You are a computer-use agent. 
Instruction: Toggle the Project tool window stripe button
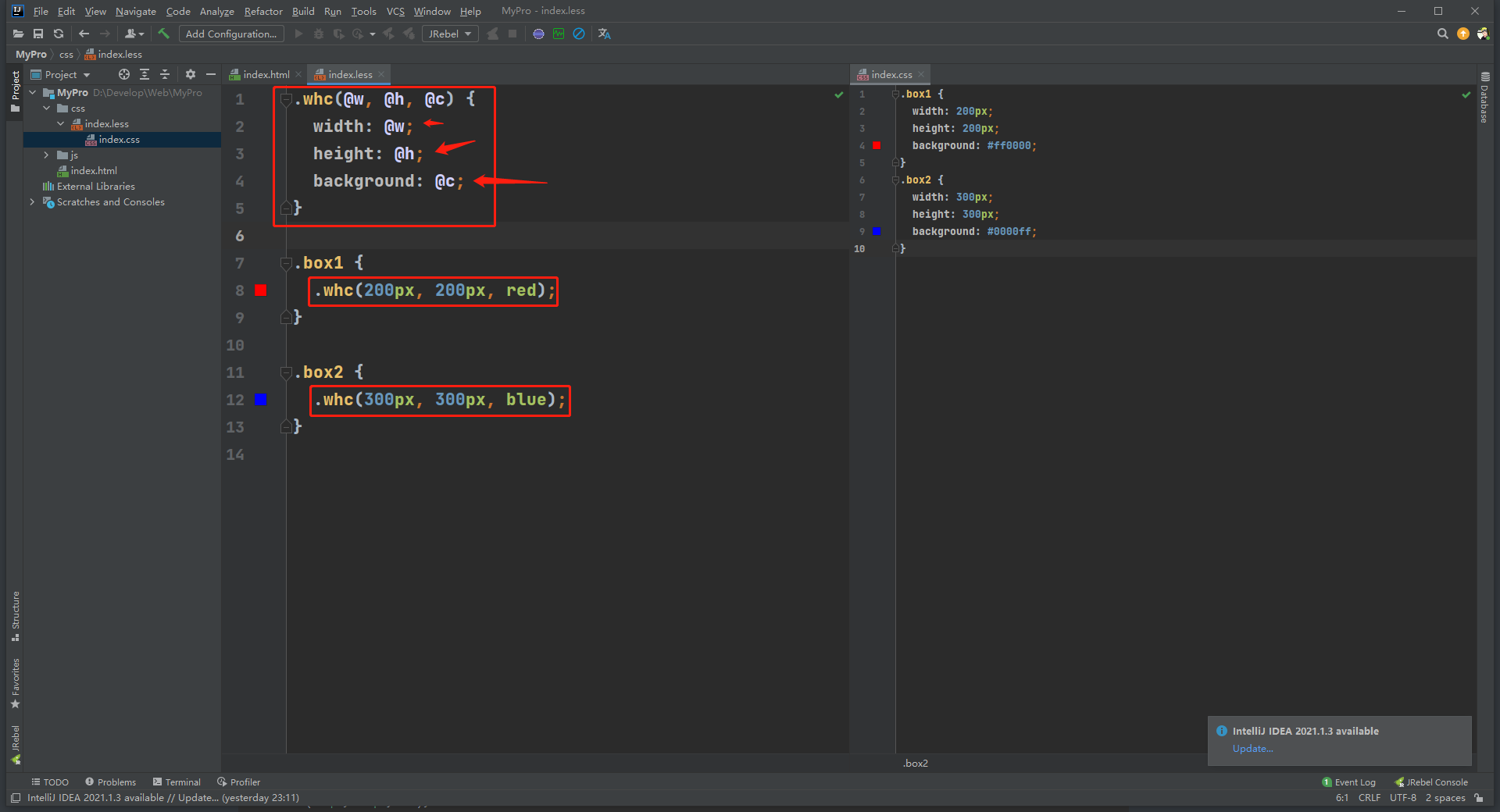click(15, 91)
